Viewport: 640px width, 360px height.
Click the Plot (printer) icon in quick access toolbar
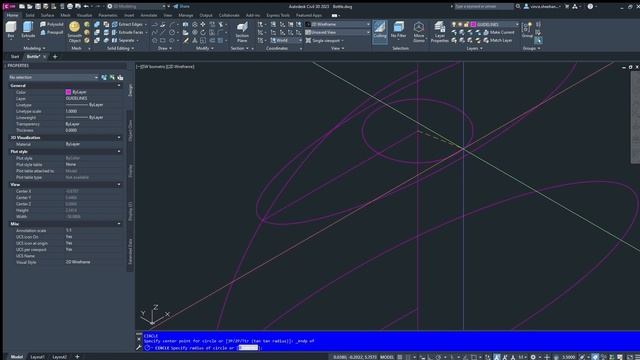70,6
